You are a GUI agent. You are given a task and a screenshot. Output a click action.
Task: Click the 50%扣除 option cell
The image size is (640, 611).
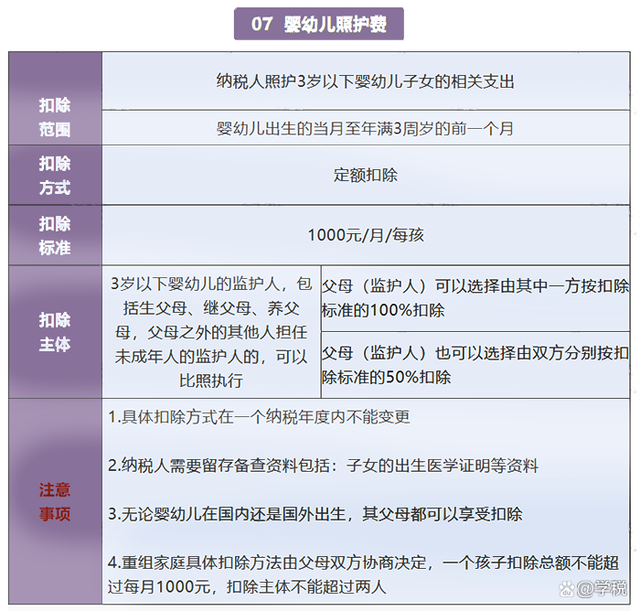(x=475, y=365)
